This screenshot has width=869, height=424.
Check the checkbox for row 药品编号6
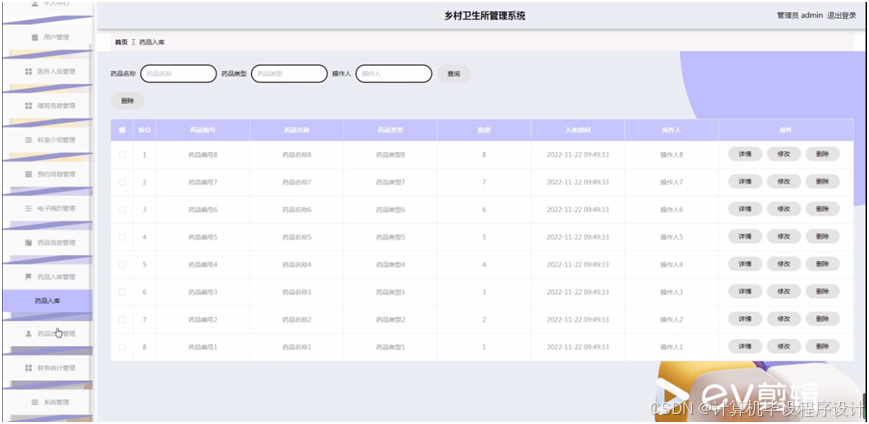[x=122, y=210]
